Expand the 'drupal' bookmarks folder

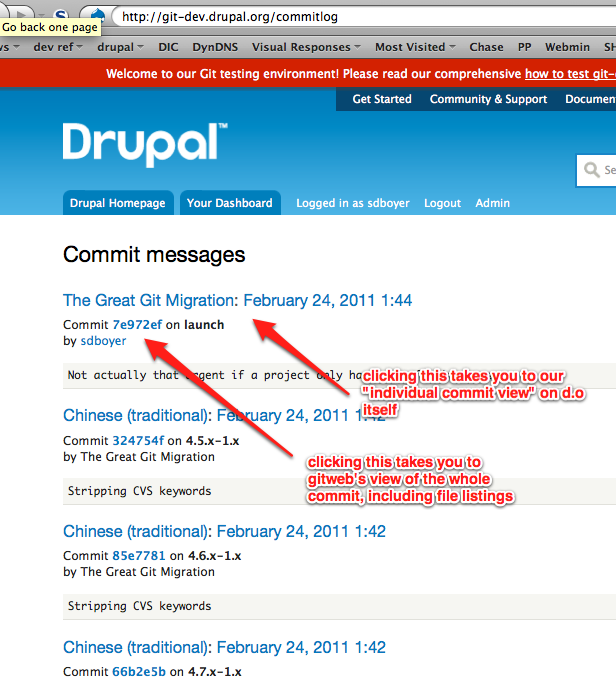(x=120, y=47)
